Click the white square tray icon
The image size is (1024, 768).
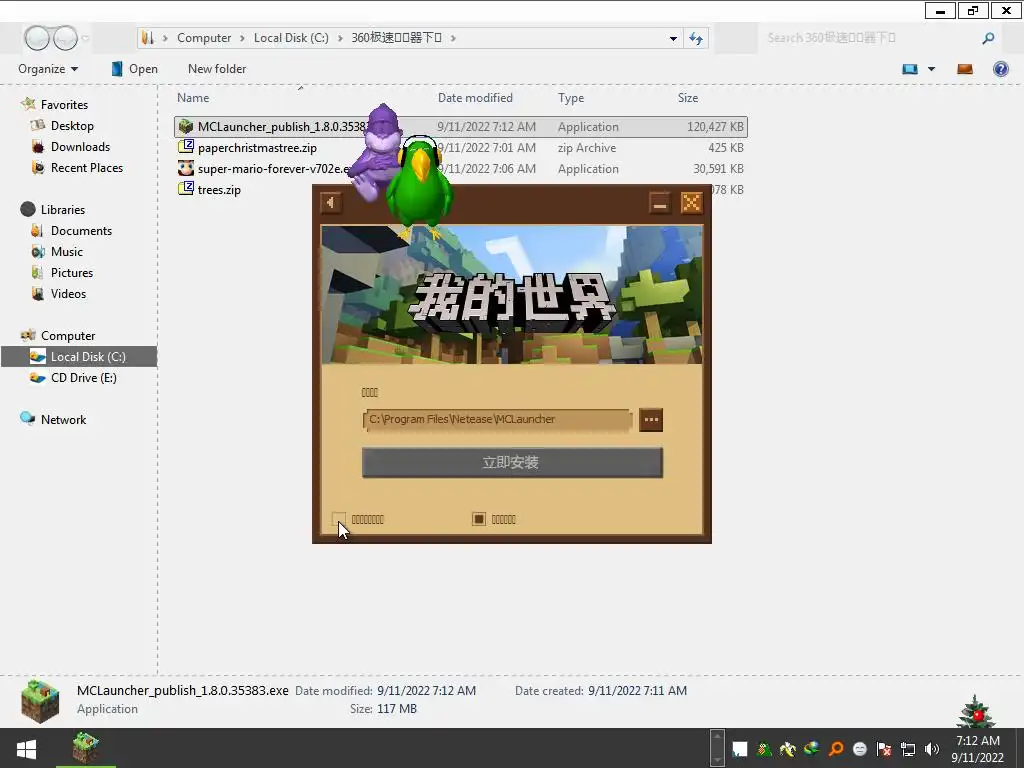[x=739, y=749]
